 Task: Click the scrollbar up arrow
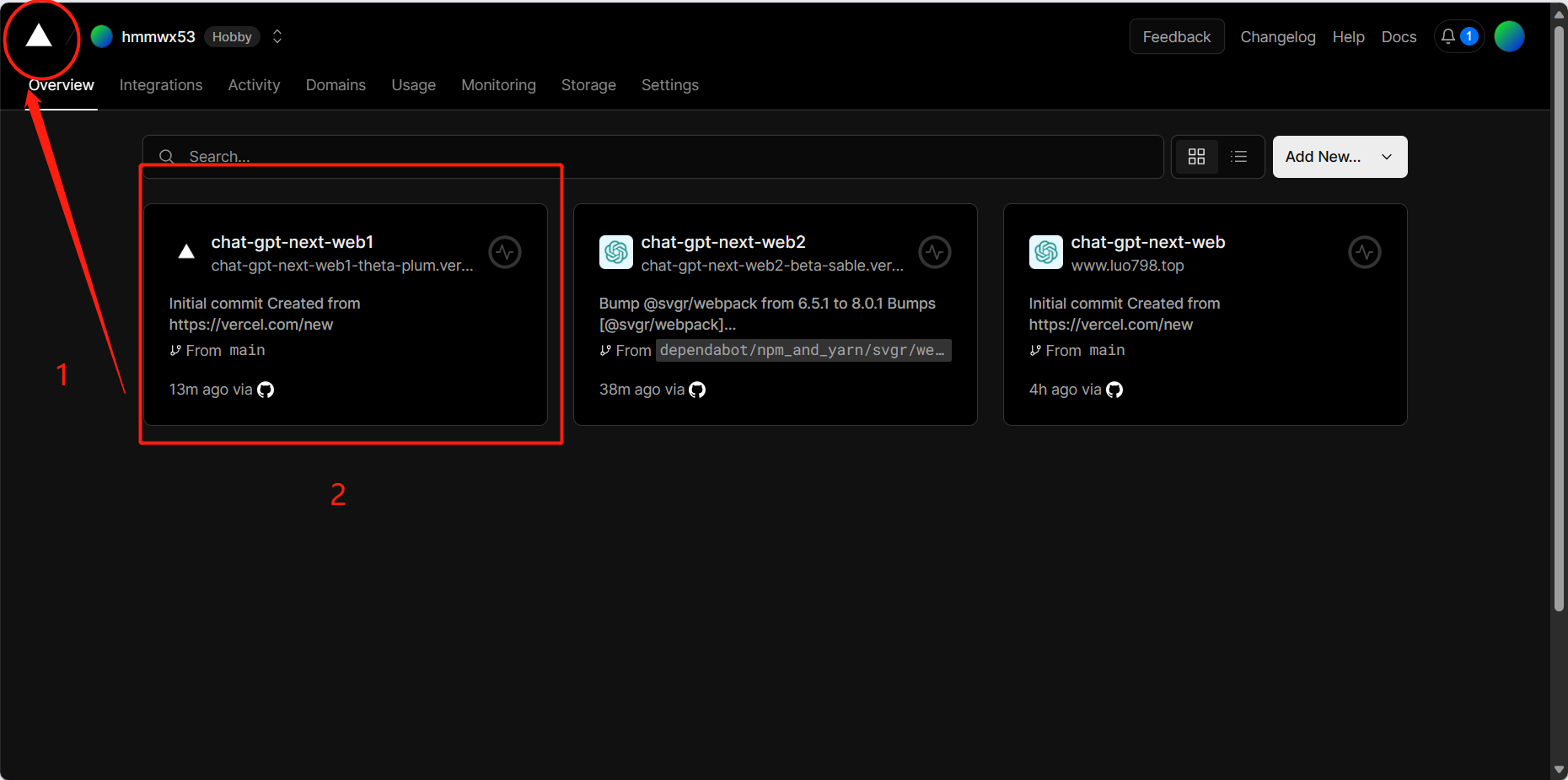click(x=1560, y=13)
